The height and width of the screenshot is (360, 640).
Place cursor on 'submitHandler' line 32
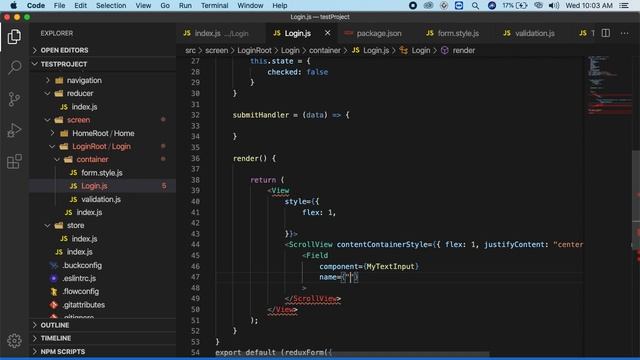[260, 115]
